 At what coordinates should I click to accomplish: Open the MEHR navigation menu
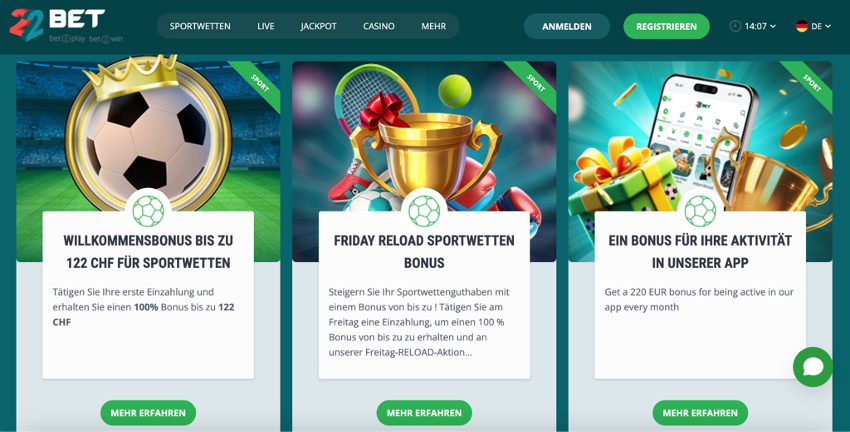click(434, 26)
